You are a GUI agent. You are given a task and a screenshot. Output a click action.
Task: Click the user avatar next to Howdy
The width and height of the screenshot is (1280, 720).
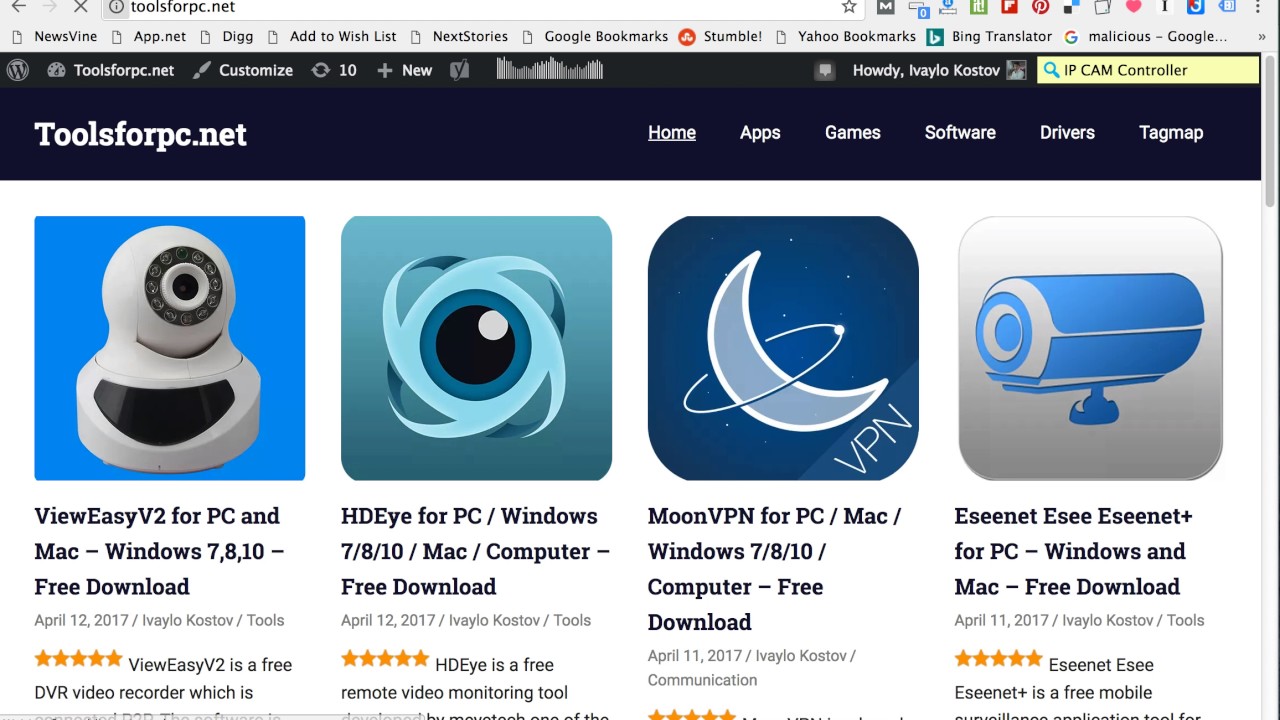[x=1016, y=70]
